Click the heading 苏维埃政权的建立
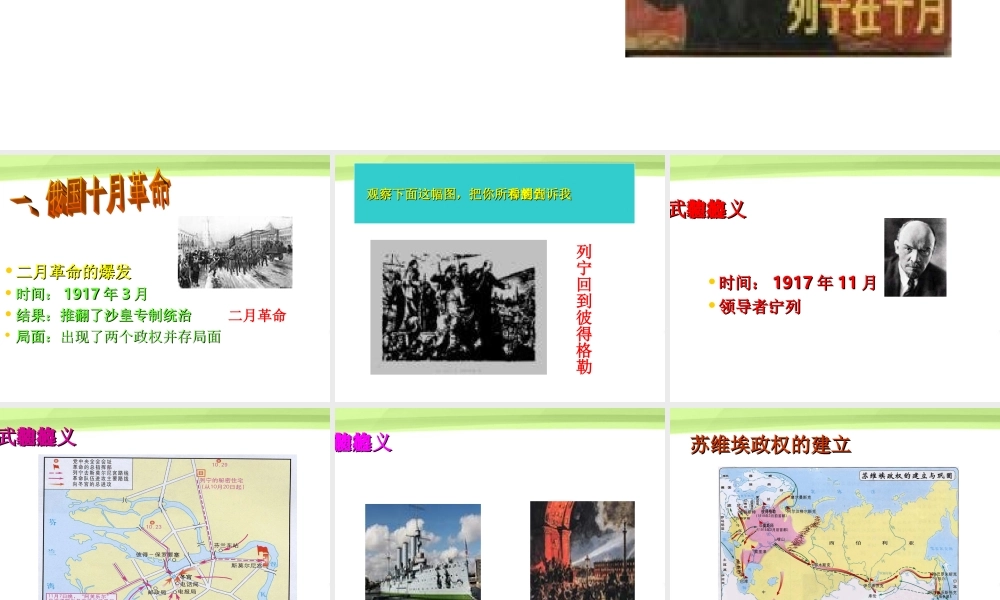This screenshot has height=600, width=1000. point(770,445)
